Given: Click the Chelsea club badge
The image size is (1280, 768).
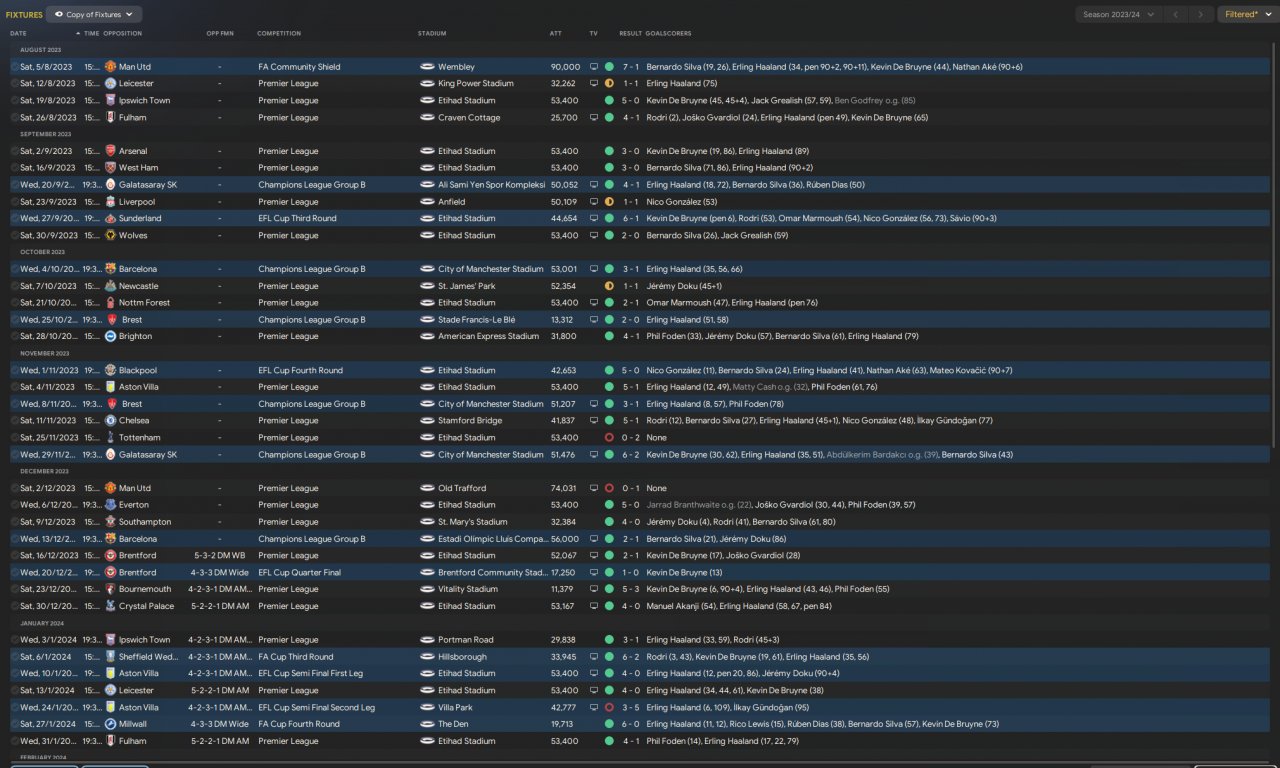Looking at the screenshot, I should point(110,421).
